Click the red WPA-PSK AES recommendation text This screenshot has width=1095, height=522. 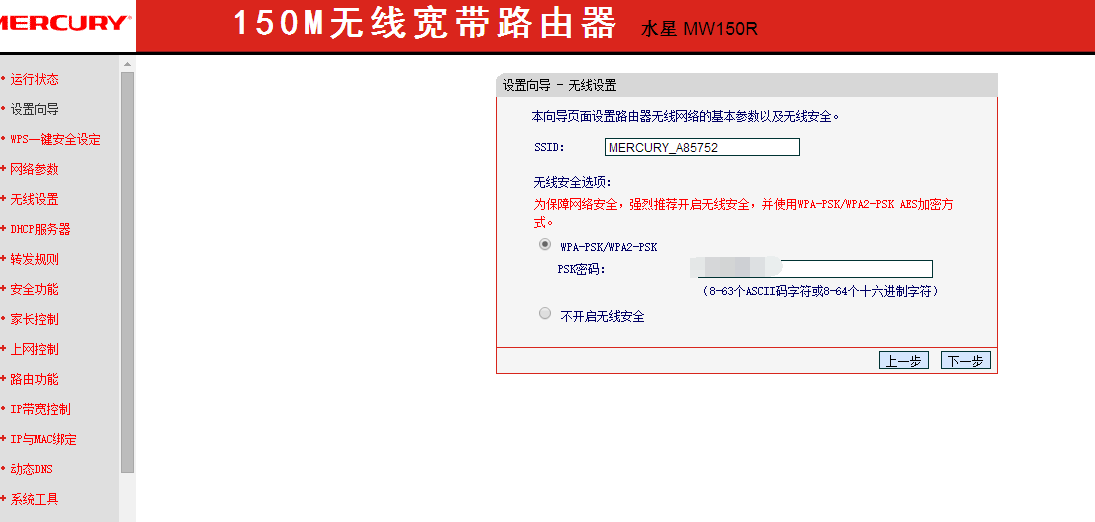pyautogui.click(x=744, y=212)
